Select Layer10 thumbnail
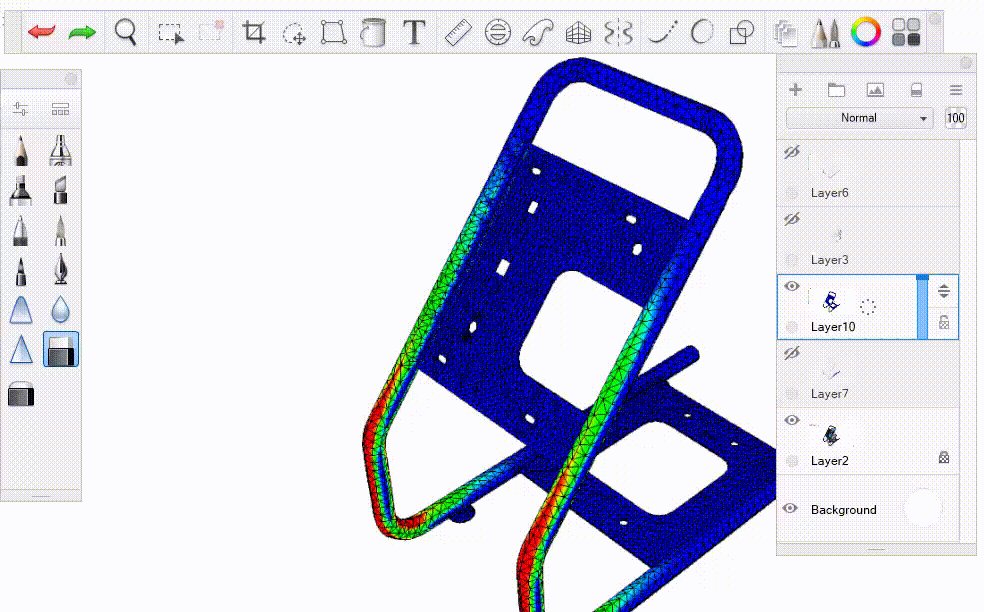Screen dimensions: 984x612 click(831, 301)
